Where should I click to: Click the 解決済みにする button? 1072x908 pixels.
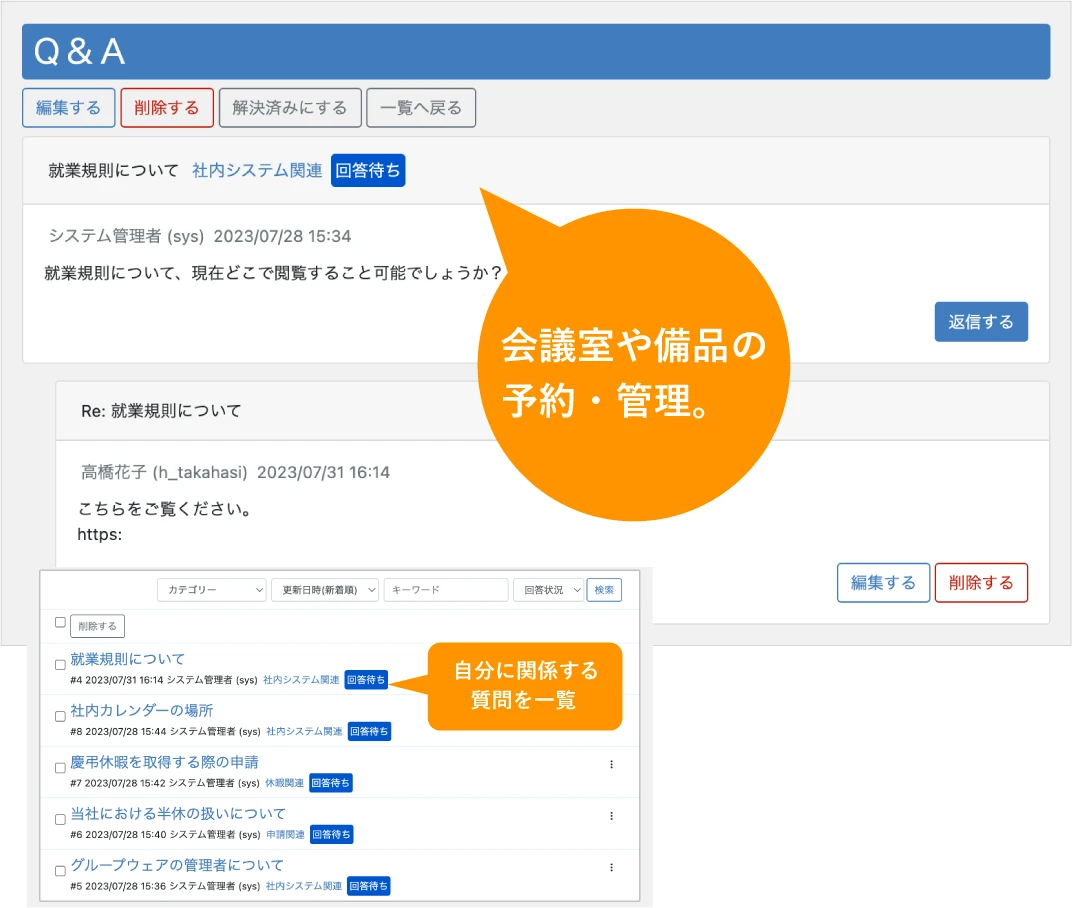pos(290,108)
